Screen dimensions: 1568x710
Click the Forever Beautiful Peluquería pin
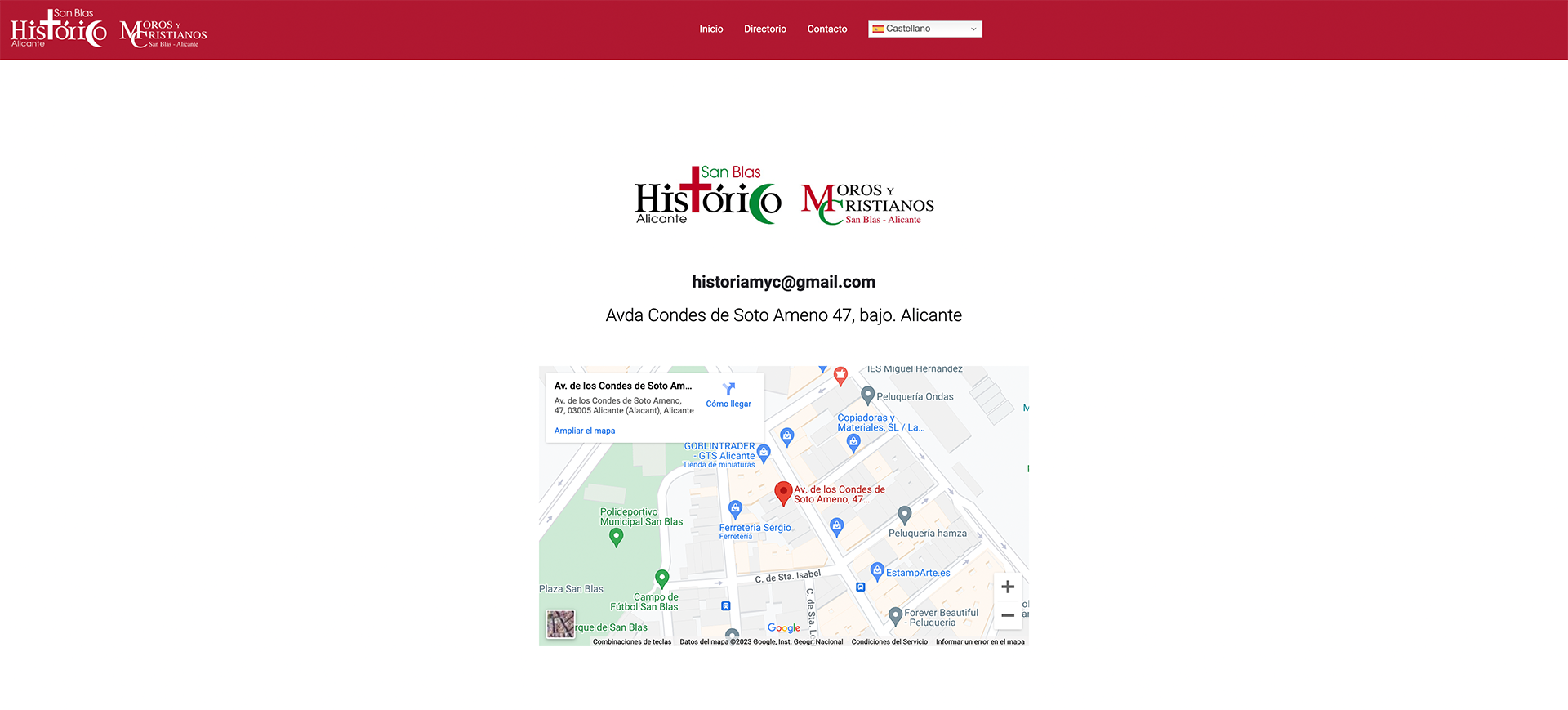tap(895, 614)
